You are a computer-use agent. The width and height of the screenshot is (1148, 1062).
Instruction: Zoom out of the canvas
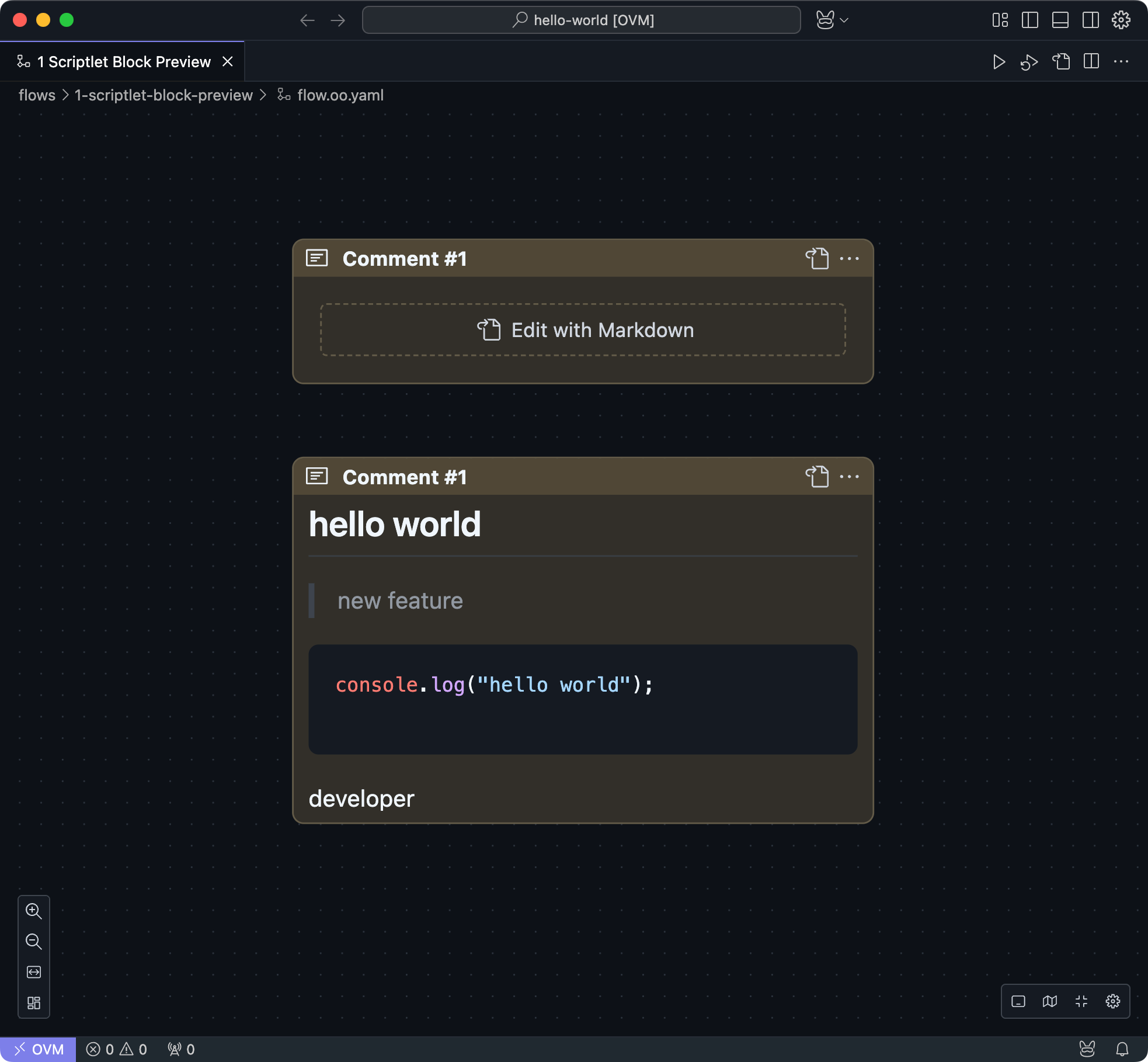(34, 942)
